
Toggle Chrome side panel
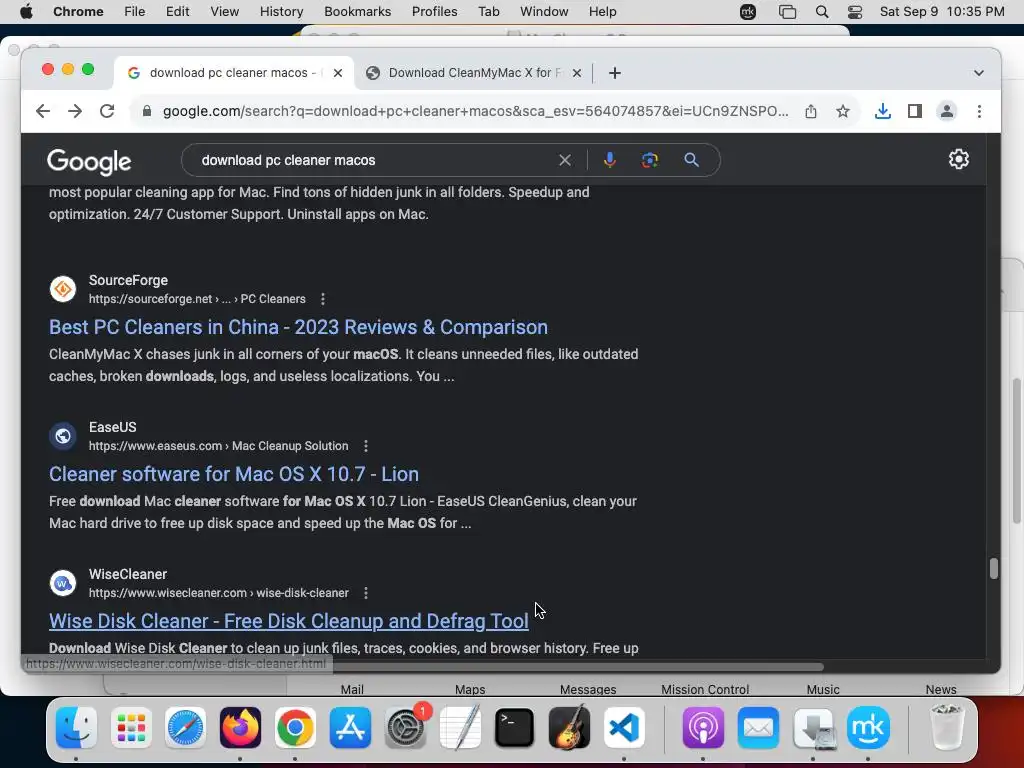tap(915, 111)
